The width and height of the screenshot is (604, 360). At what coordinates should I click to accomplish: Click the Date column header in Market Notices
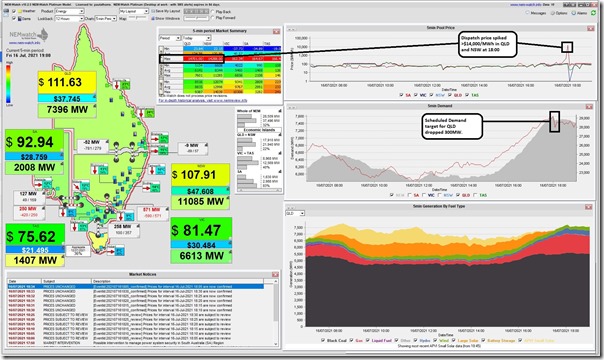tap(24, 281)
